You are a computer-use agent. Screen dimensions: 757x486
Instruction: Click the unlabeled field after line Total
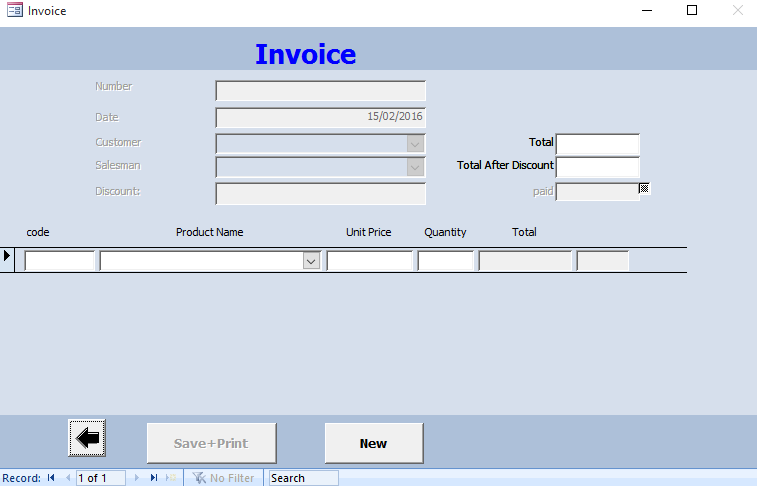603,261
